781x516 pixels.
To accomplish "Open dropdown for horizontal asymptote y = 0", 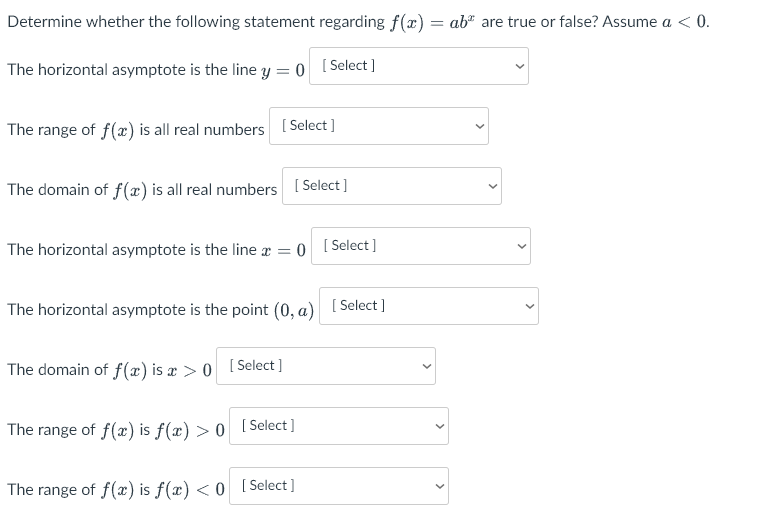I will 419,66.
